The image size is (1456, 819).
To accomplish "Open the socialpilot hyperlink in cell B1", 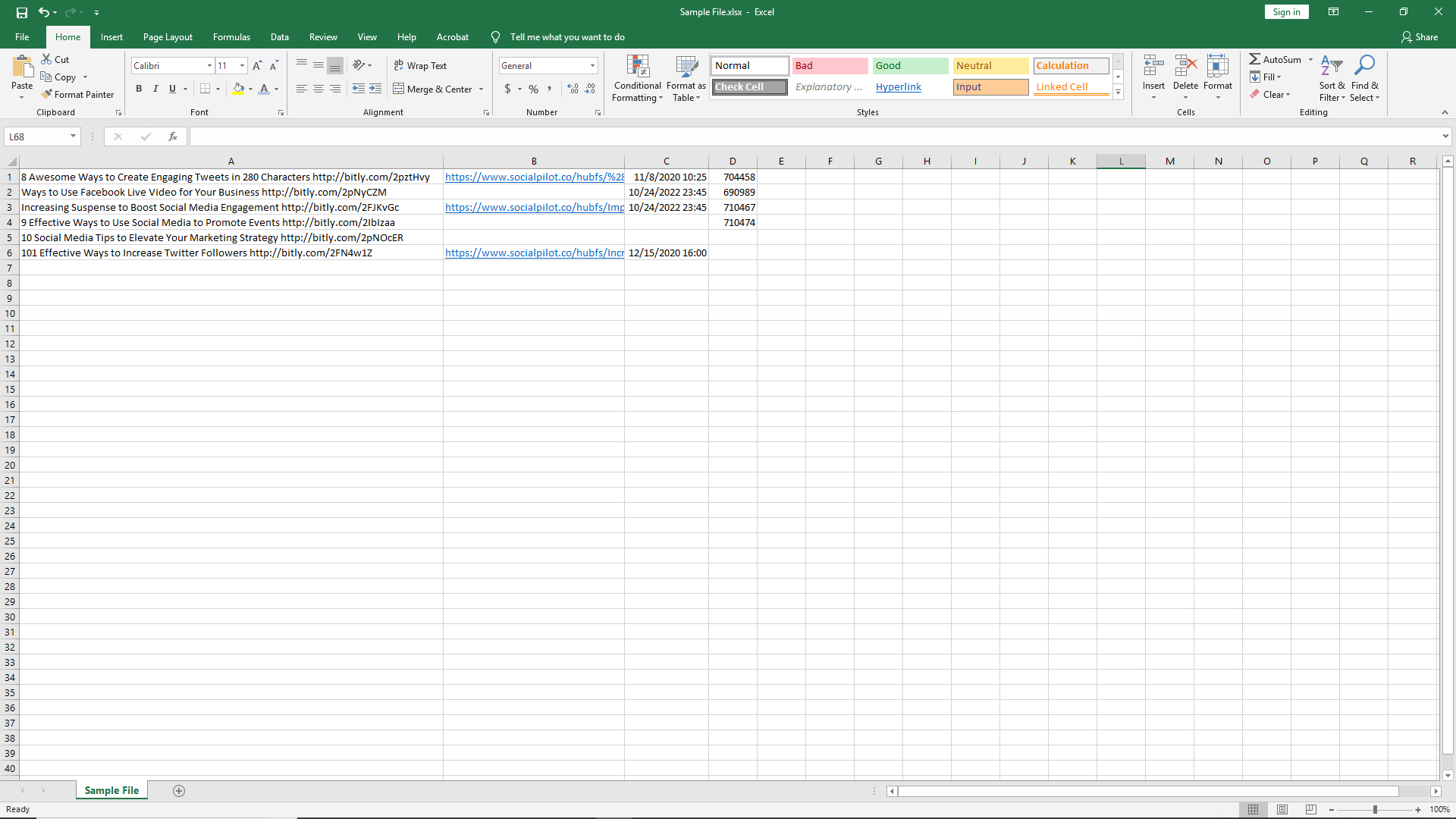I will [x=534, y=177].
